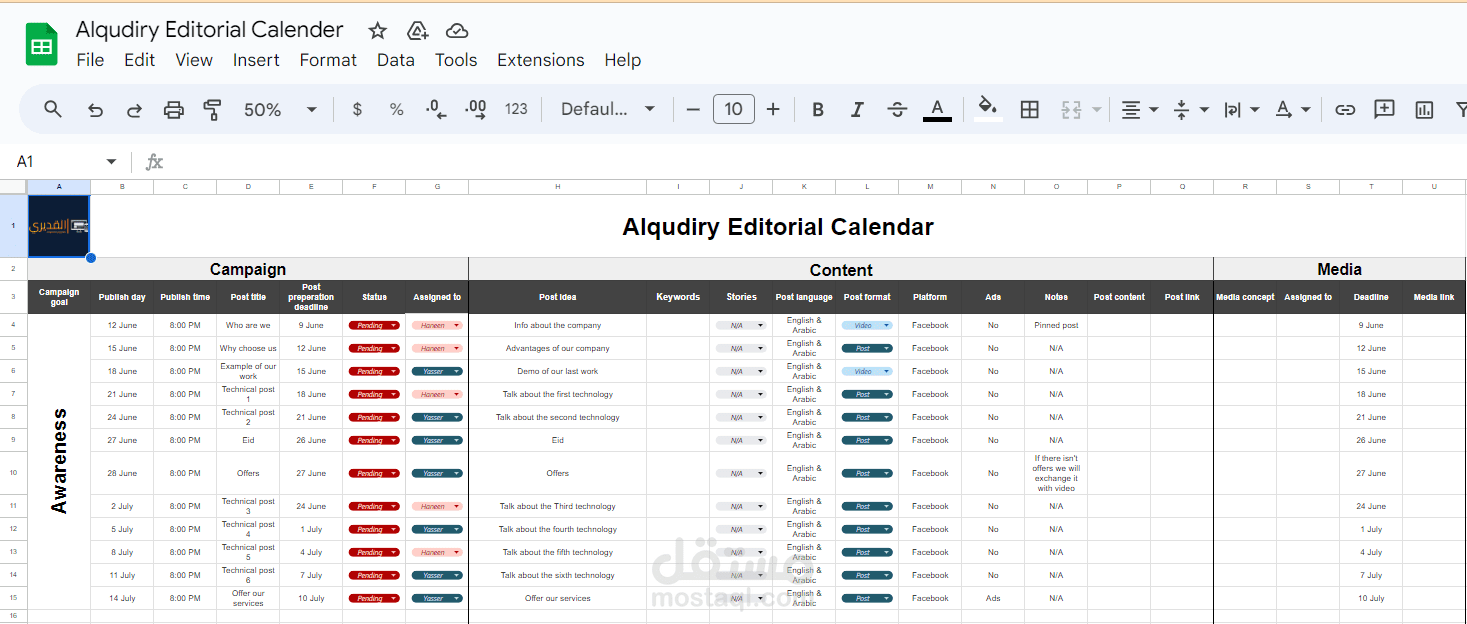
Task: Format as percent
Action: click(397, 110)
